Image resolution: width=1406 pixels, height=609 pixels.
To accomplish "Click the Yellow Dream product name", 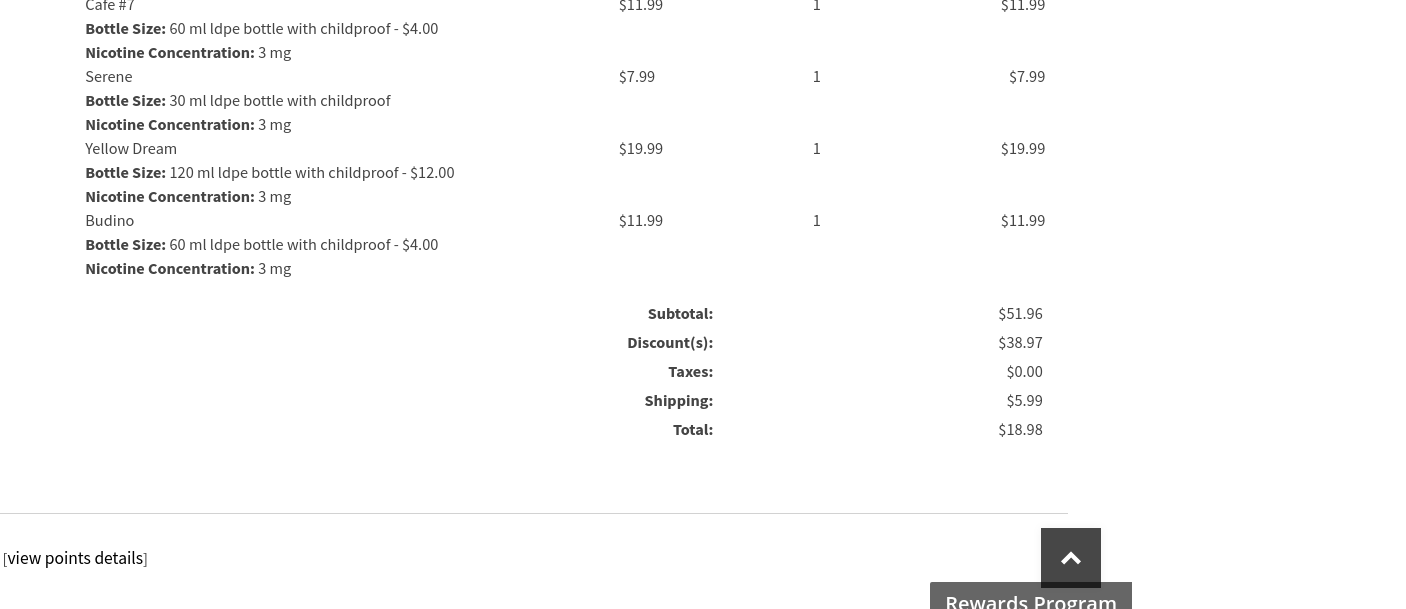I will [131, 148].
